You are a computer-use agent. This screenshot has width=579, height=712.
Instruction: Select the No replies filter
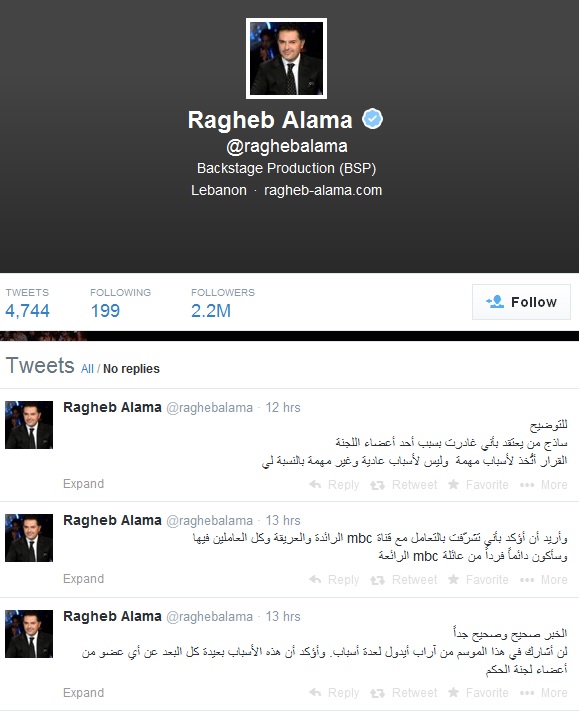coord(131,369)
